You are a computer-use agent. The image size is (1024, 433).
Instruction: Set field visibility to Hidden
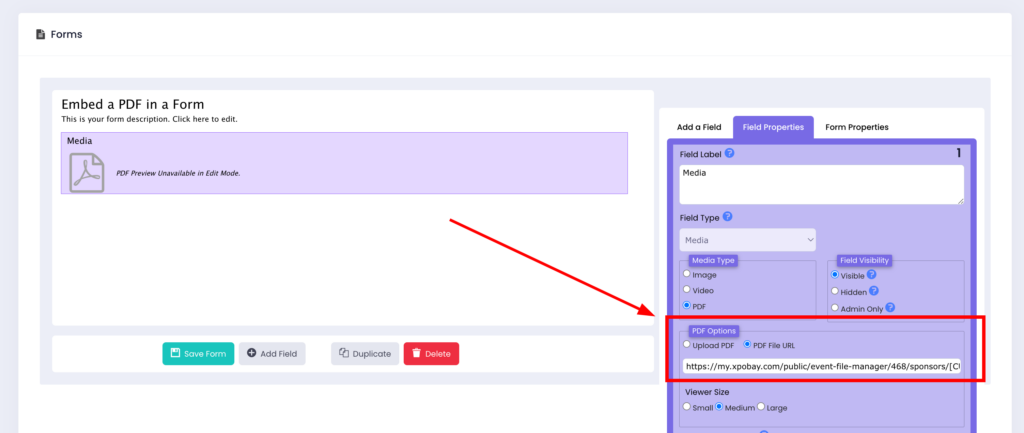836,291
